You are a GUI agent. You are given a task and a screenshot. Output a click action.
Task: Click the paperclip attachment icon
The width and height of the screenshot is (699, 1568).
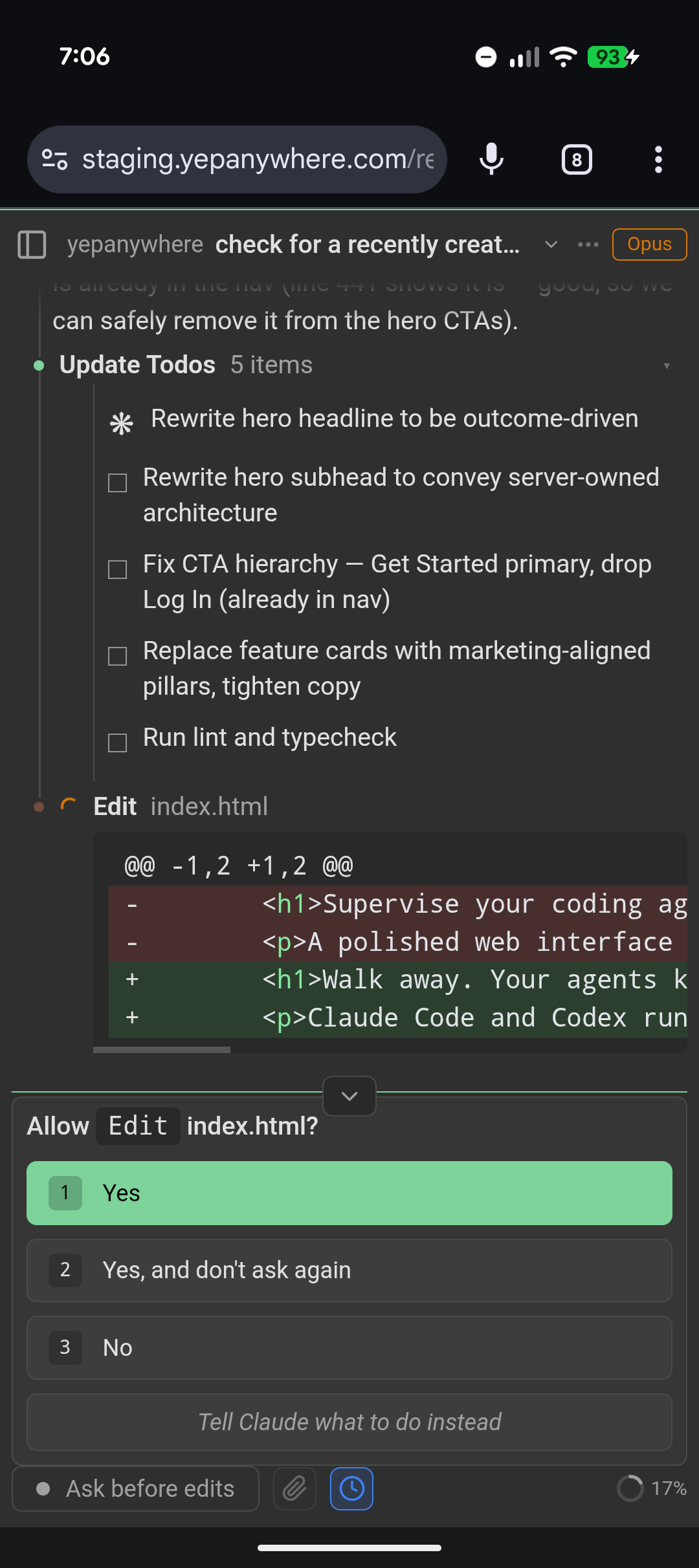coord(294,1488)
